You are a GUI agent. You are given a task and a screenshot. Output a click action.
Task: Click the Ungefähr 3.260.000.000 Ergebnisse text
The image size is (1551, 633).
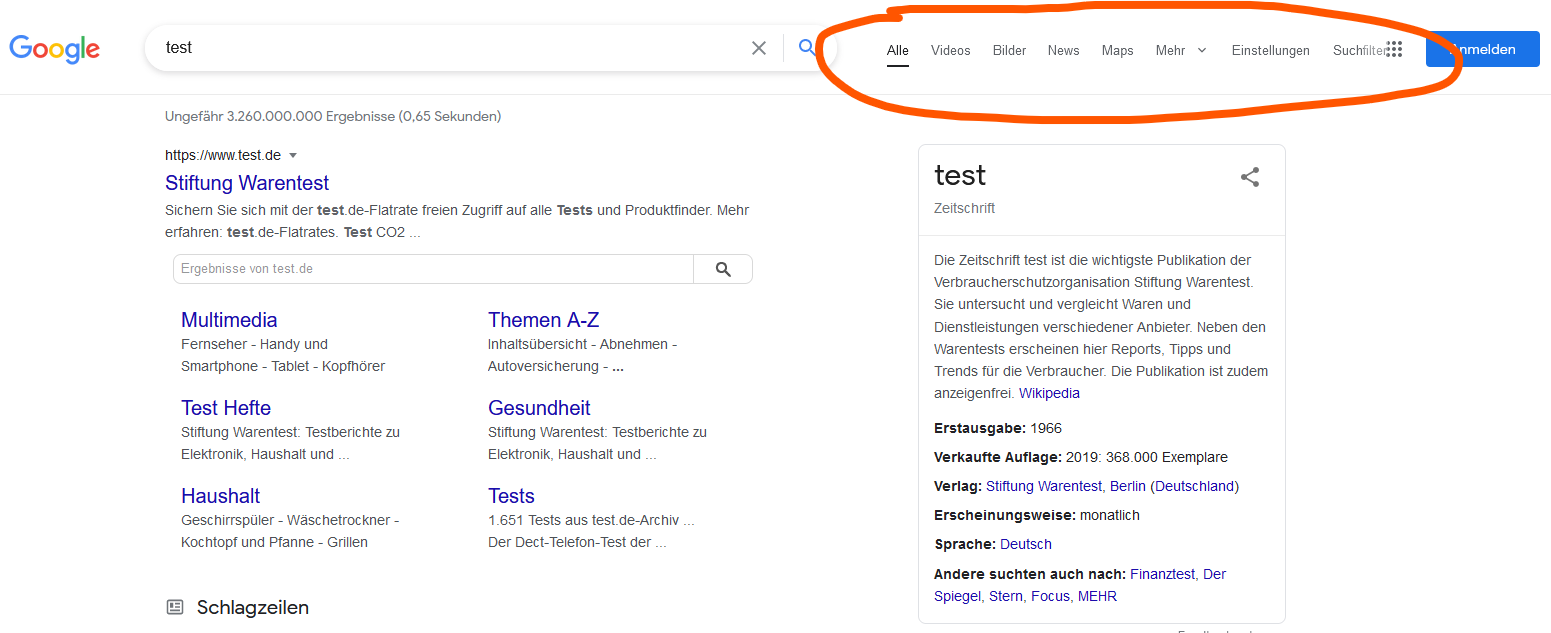coord(333,116)
